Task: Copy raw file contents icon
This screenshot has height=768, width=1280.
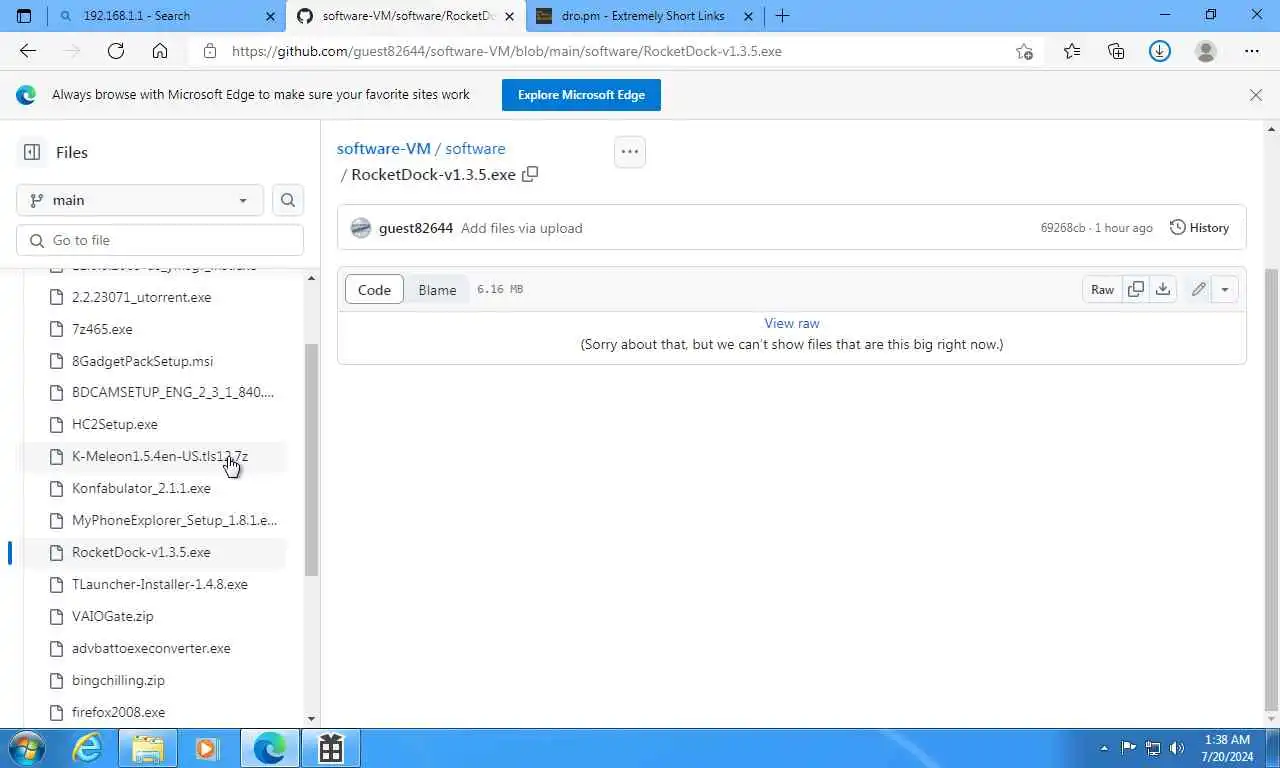Action: tap(1136, 289)
